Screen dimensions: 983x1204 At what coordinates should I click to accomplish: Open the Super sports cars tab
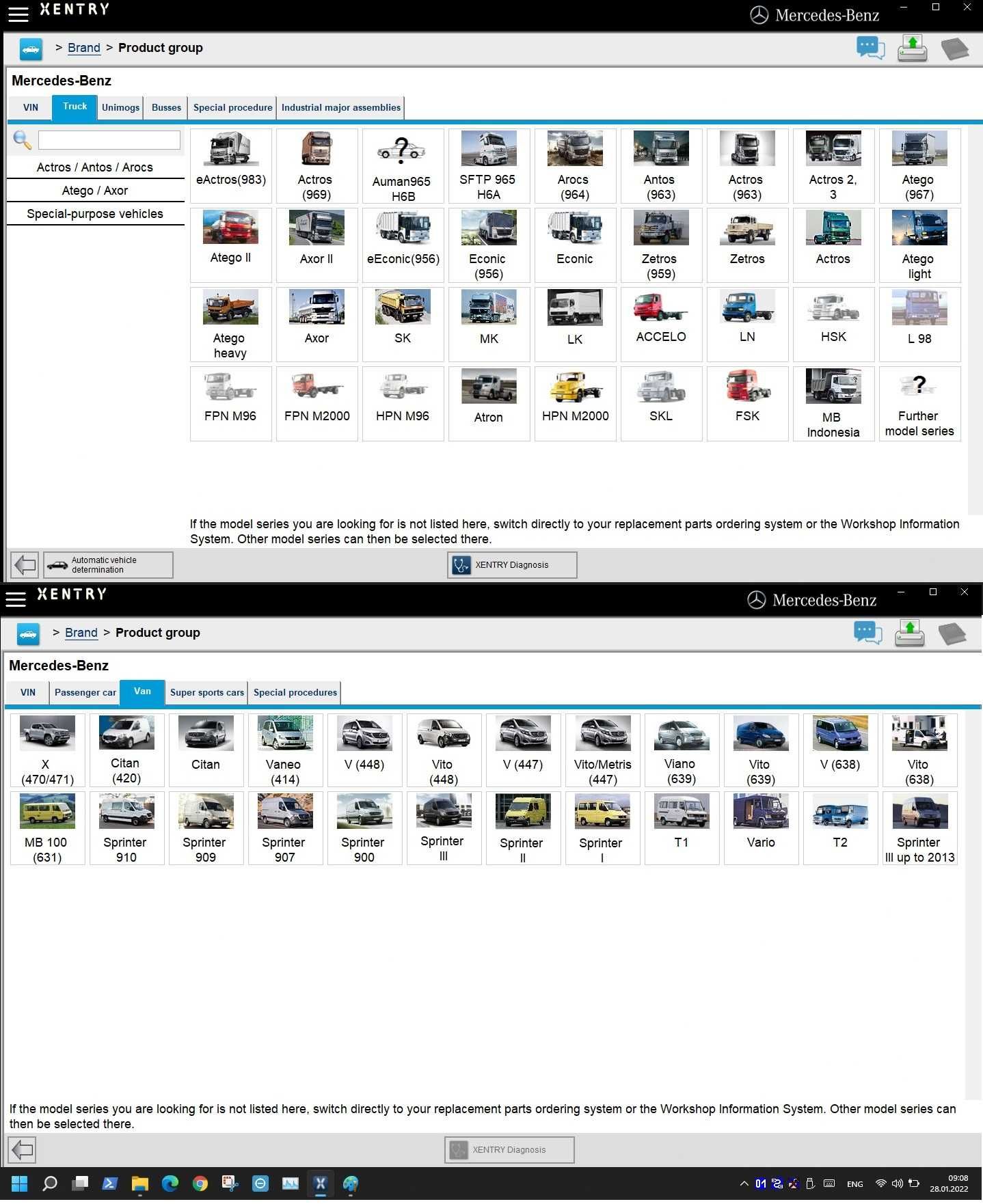point(206,693)
